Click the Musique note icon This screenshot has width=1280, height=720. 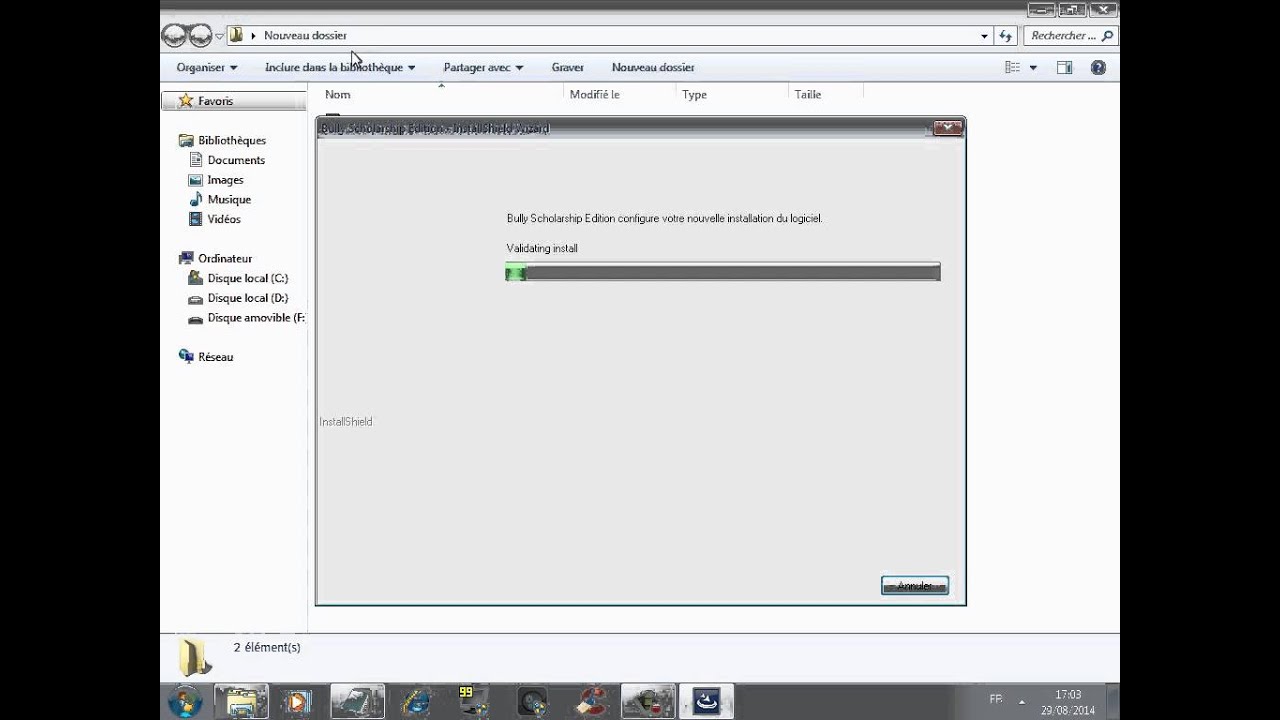click(196, 199)
